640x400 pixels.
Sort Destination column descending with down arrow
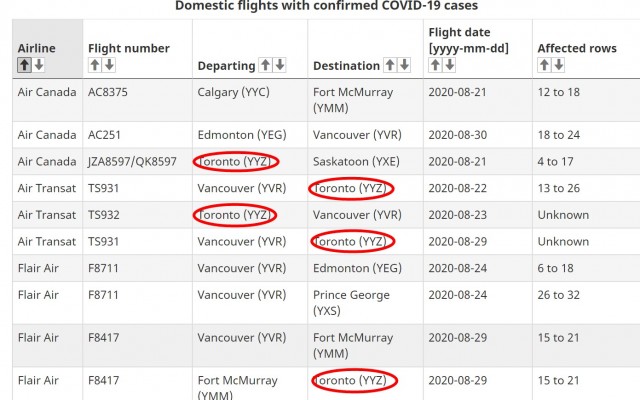[x=403, y=65]
